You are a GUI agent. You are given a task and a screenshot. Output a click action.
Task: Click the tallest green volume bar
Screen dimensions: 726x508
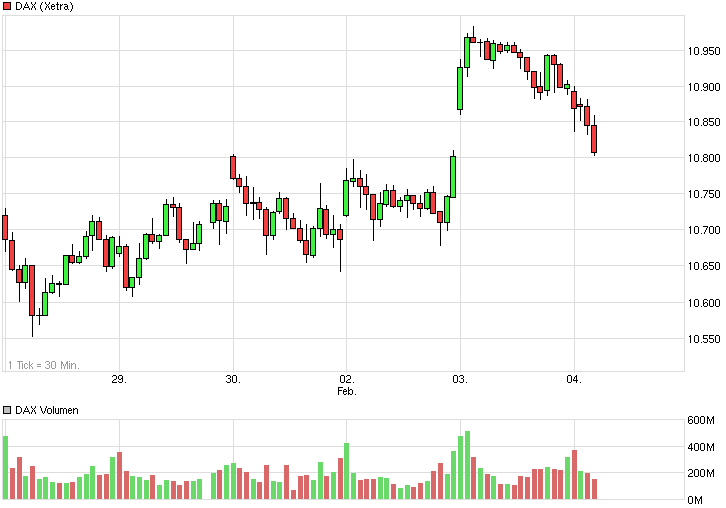coord(467,465)
